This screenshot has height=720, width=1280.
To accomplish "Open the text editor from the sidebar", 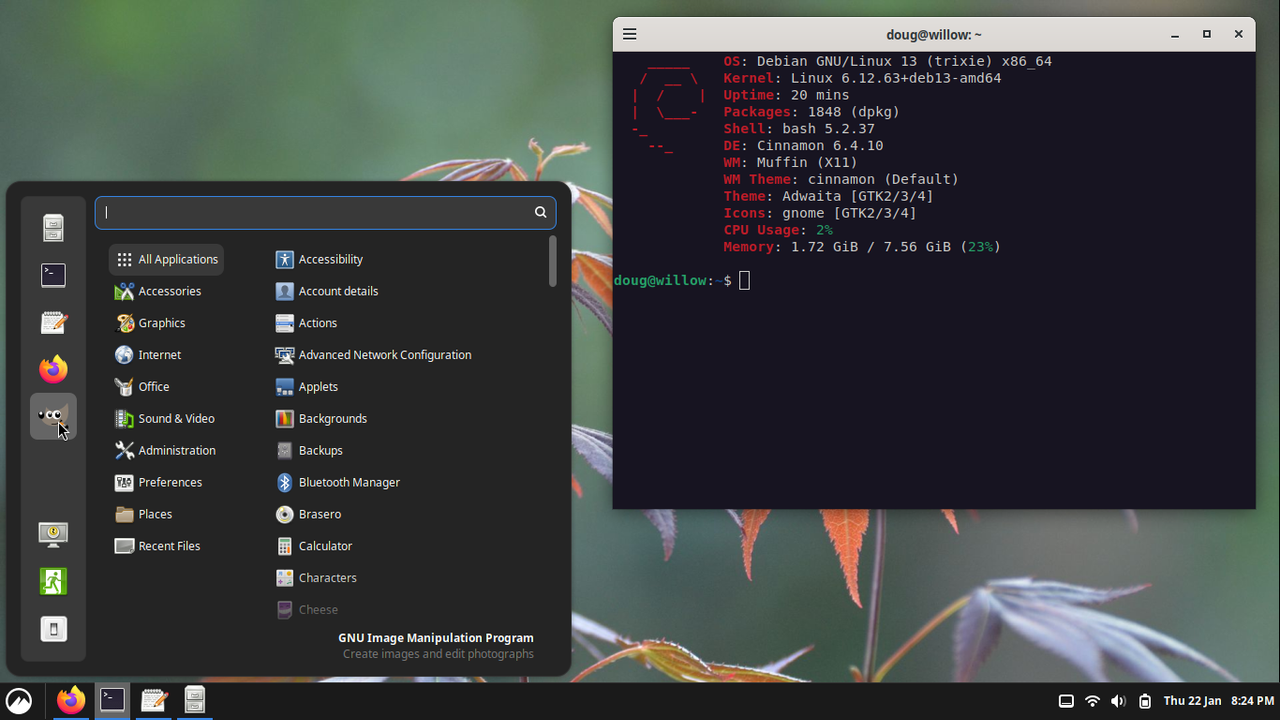I will (x=53, y=322).
